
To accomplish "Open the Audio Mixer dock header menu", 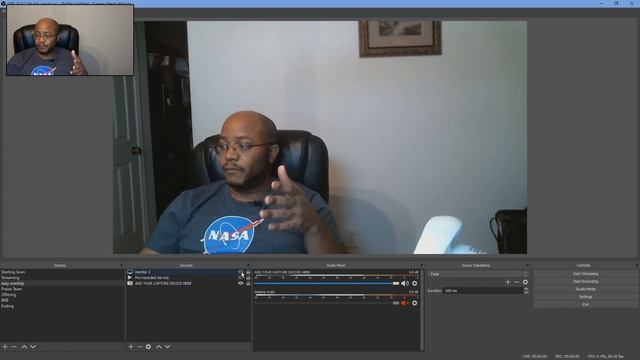I will click(421, 266).
